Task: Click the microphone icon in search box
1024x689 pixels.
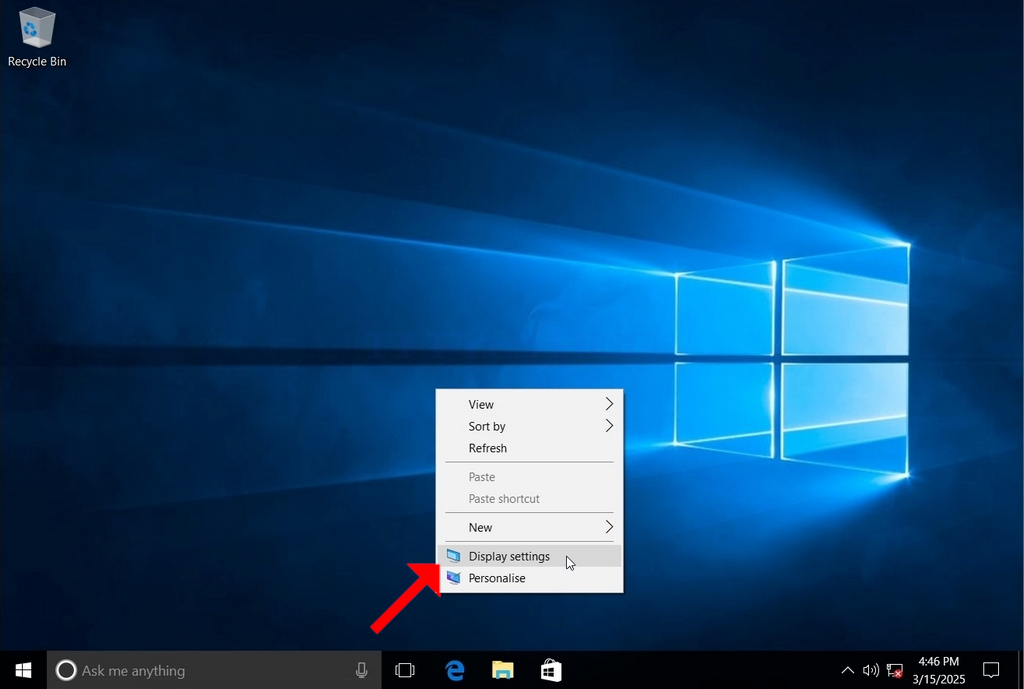Action: click(361, 671)
